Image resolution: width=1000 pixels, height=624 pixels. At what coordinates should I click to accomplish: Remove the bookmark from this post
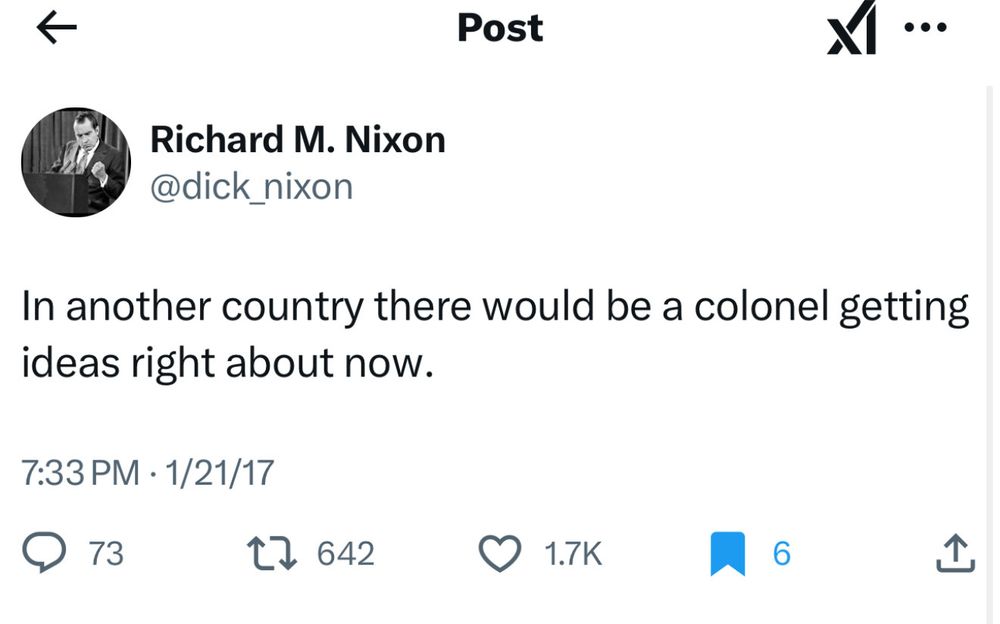coord(727,552)
